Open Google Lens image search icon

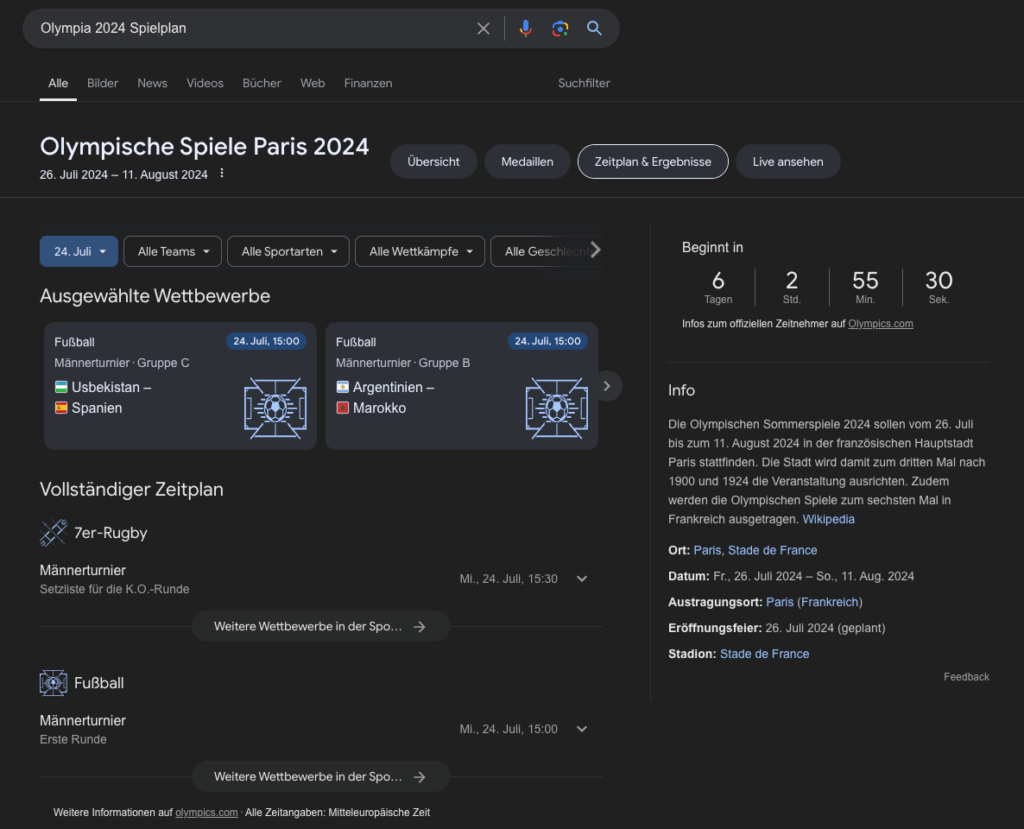[x=560, y=29]
